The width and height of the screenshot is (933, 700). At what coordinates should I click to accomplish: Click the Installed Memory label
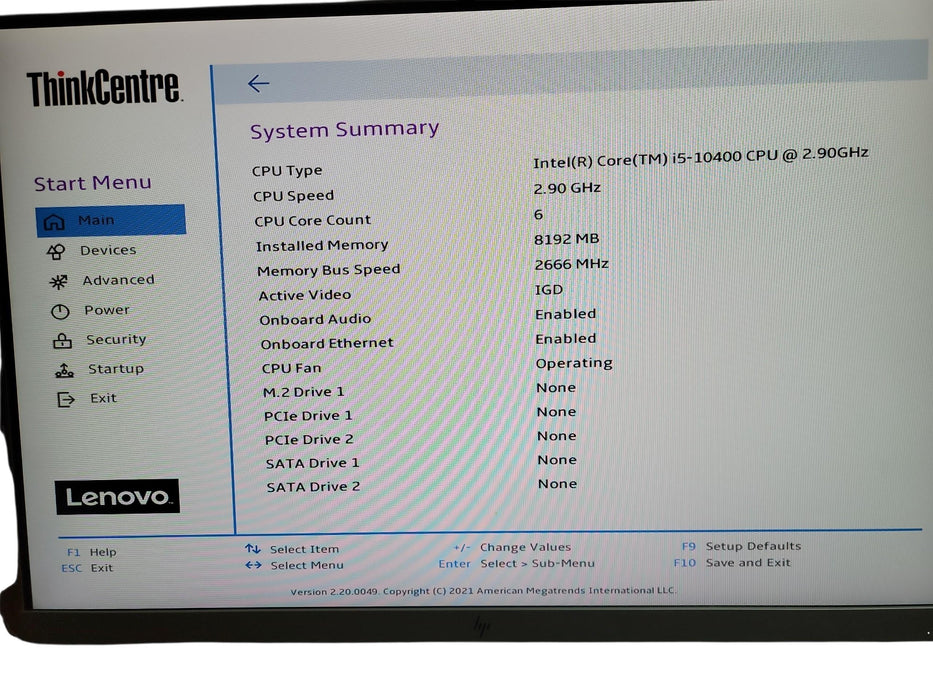click(x=322, y=245)
